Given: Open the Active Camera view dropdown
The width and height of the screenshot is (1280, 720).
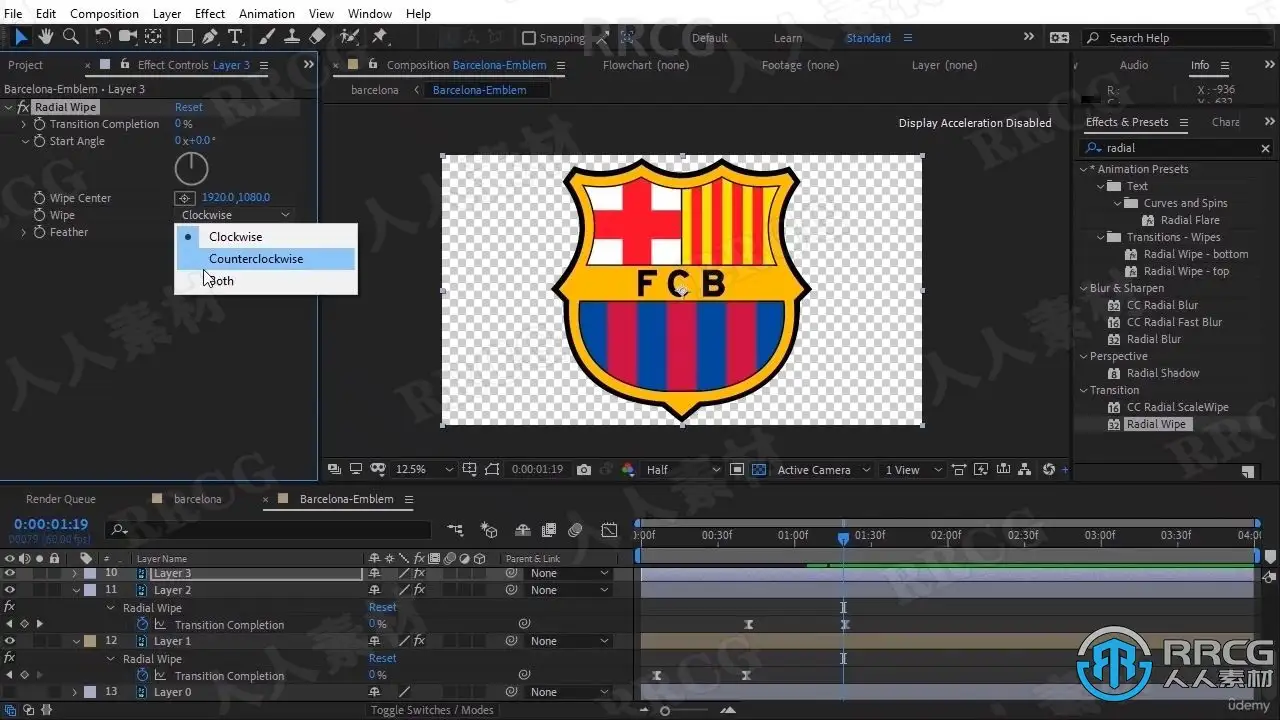Looking at the screenshot, I should coord(823,469).
